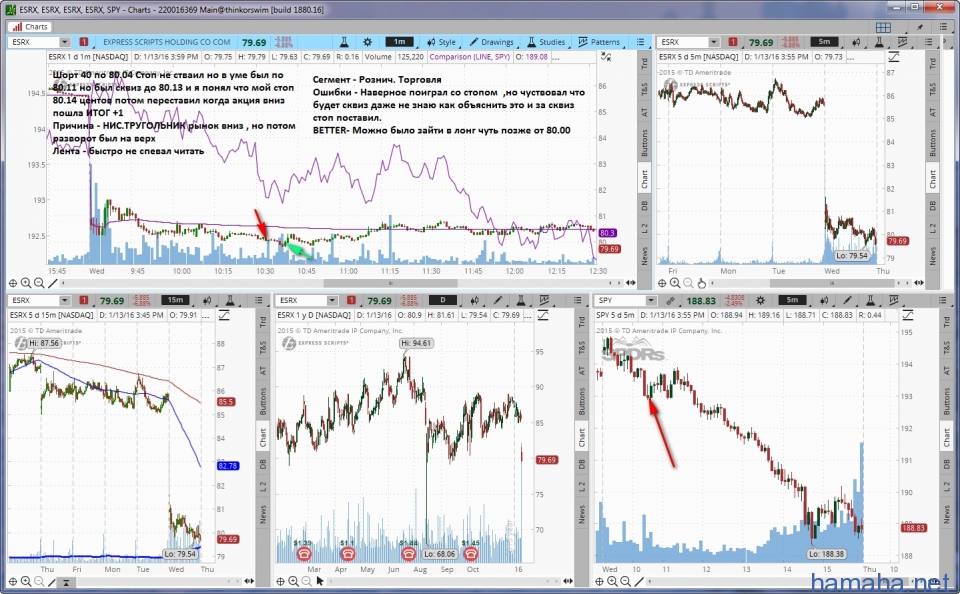Screen dimensions: 960x594
Task: Click the collapse button under ESRX 15m chart
Action: (66, 582)
